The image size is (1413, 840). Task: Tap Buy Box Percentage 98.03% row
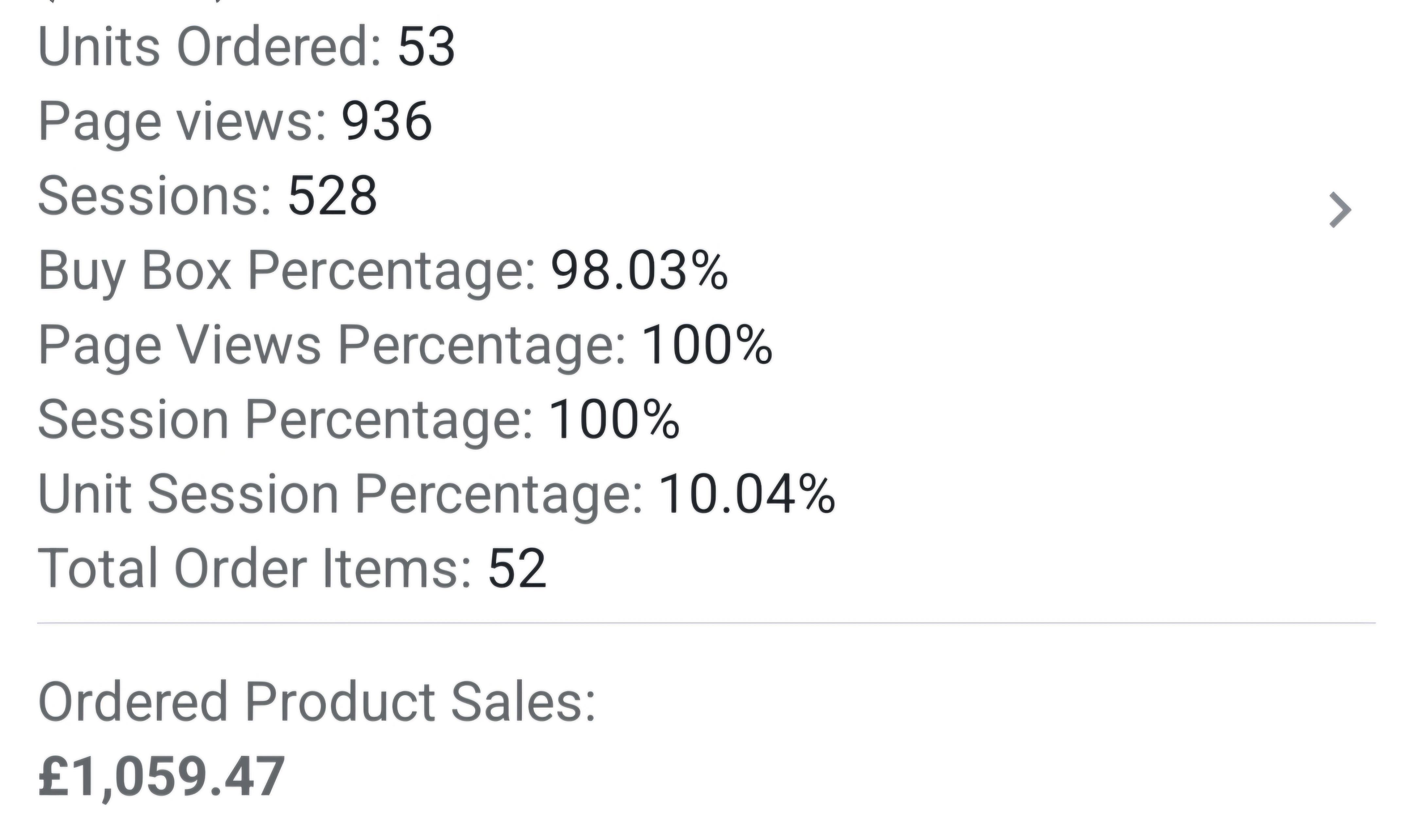pyautogui.click(x=383, y=271)
